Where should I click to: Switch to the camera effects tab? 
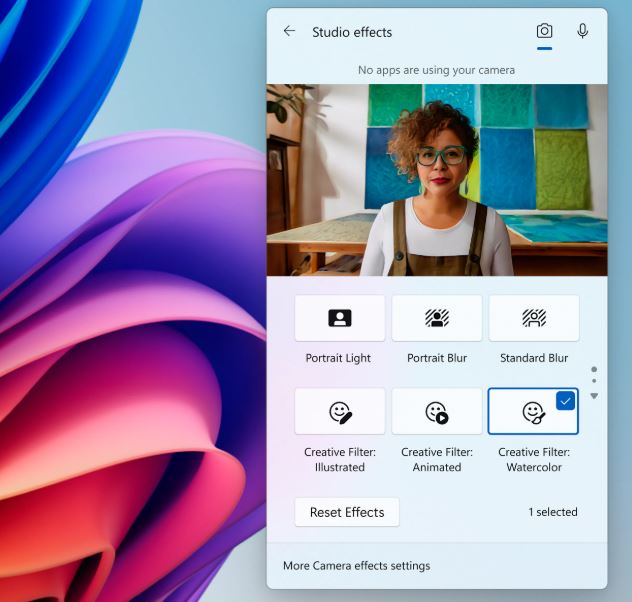[x=544, y=31]
